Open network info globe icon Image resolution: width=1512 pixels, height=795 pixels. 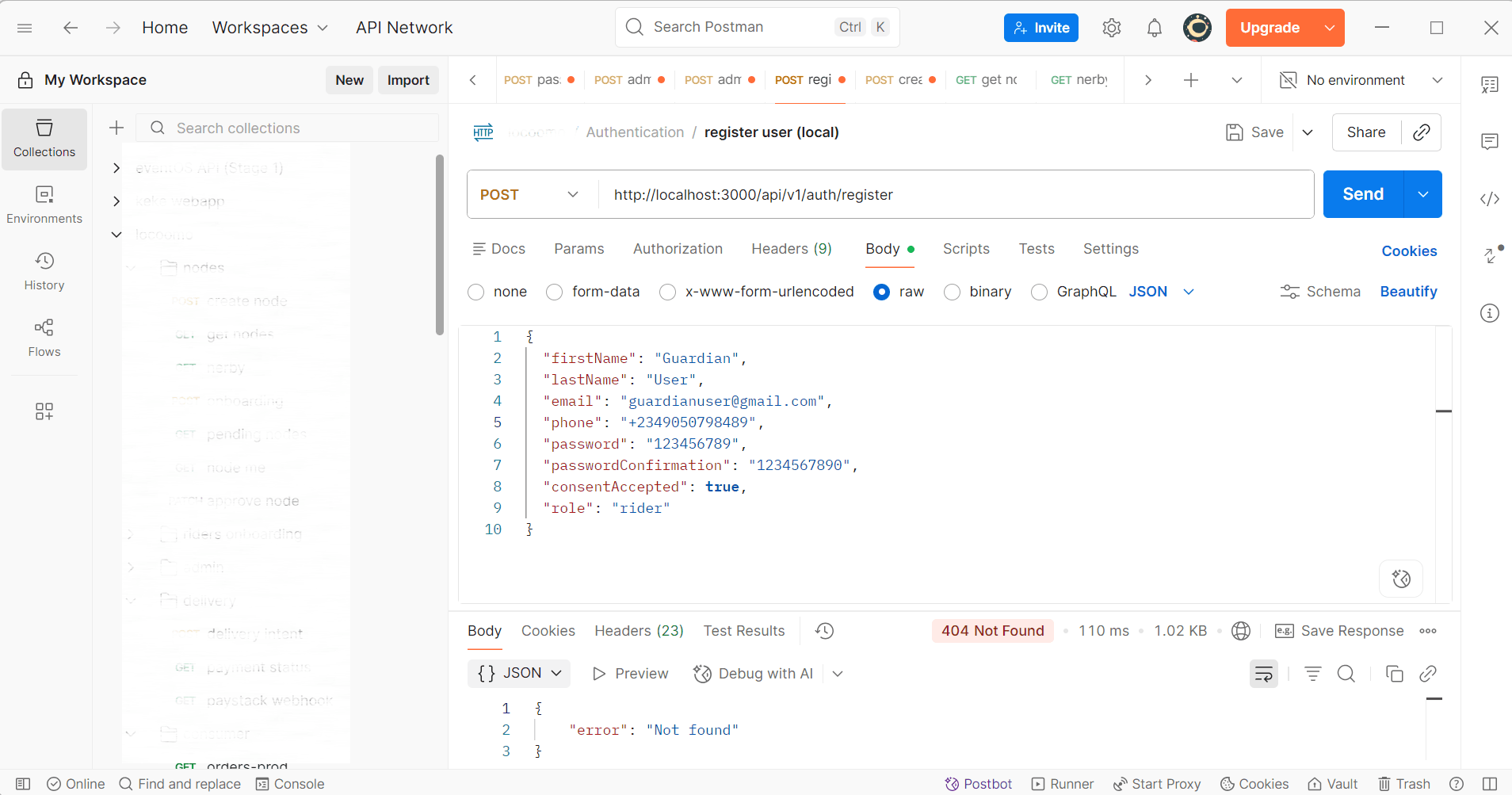[1241, 631]
